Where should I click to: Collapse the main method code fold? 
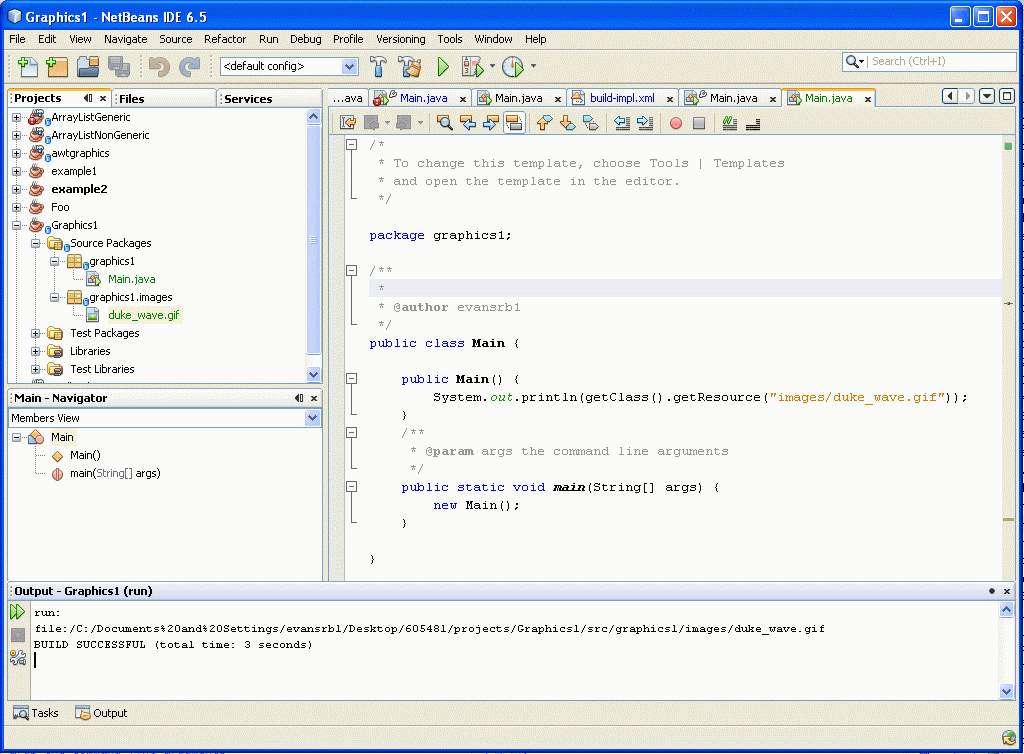point(351,486)
